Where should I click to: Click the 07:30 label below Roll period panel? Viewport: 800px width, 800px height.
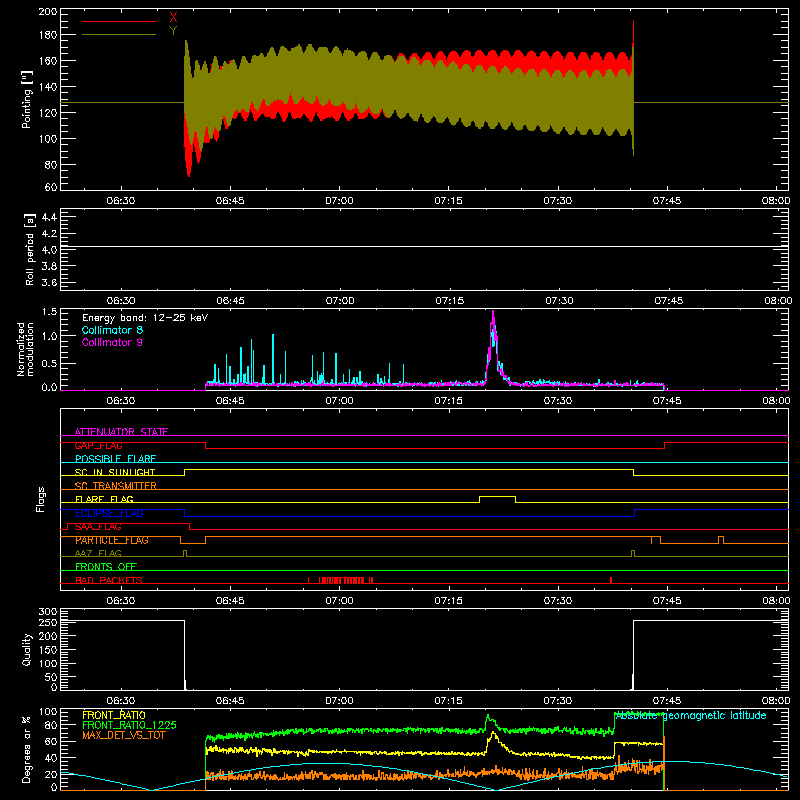coord(559,301)
